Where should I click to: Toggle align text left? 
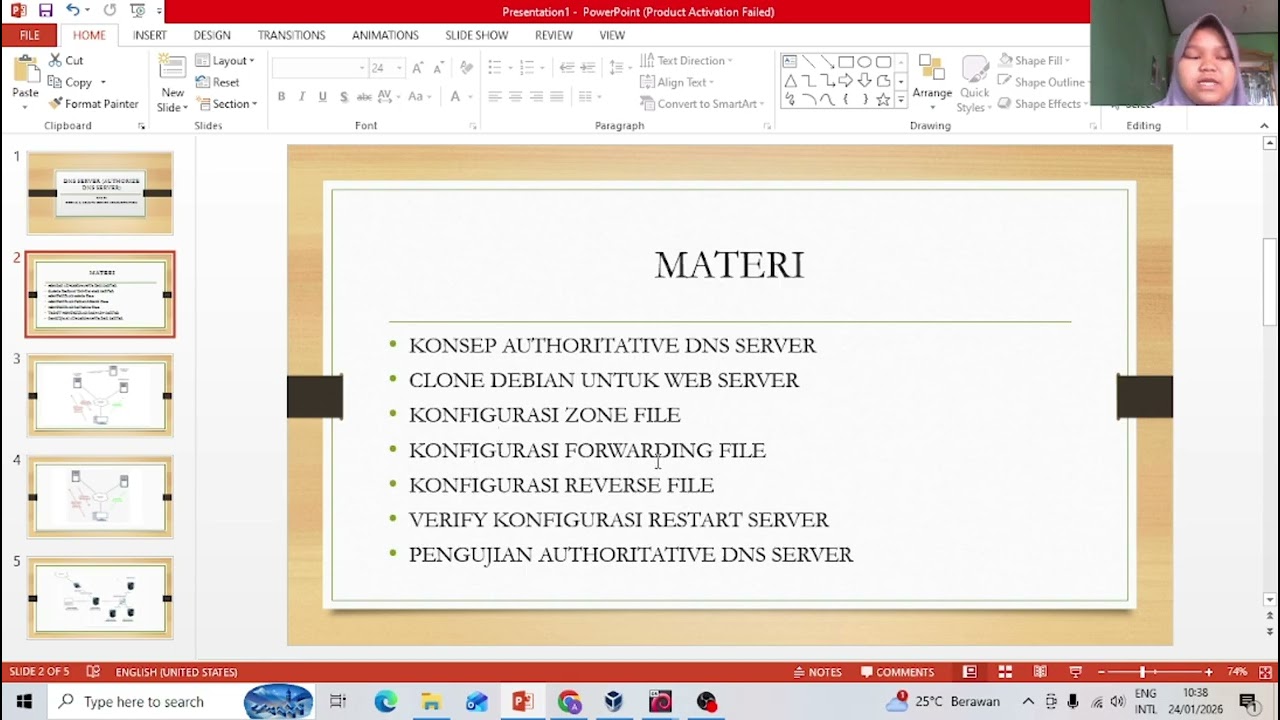click(495, 97)
